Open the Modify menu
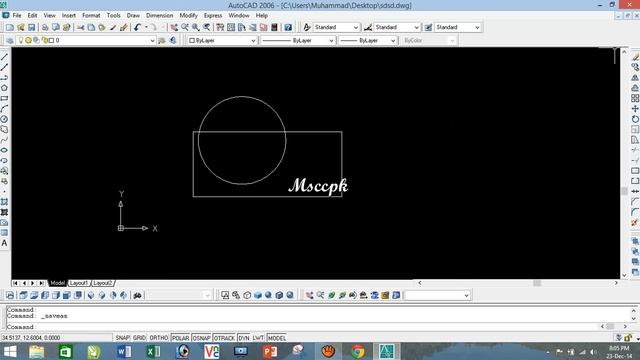The width and height of the screenshot is (640, 360). click(189, 15)
